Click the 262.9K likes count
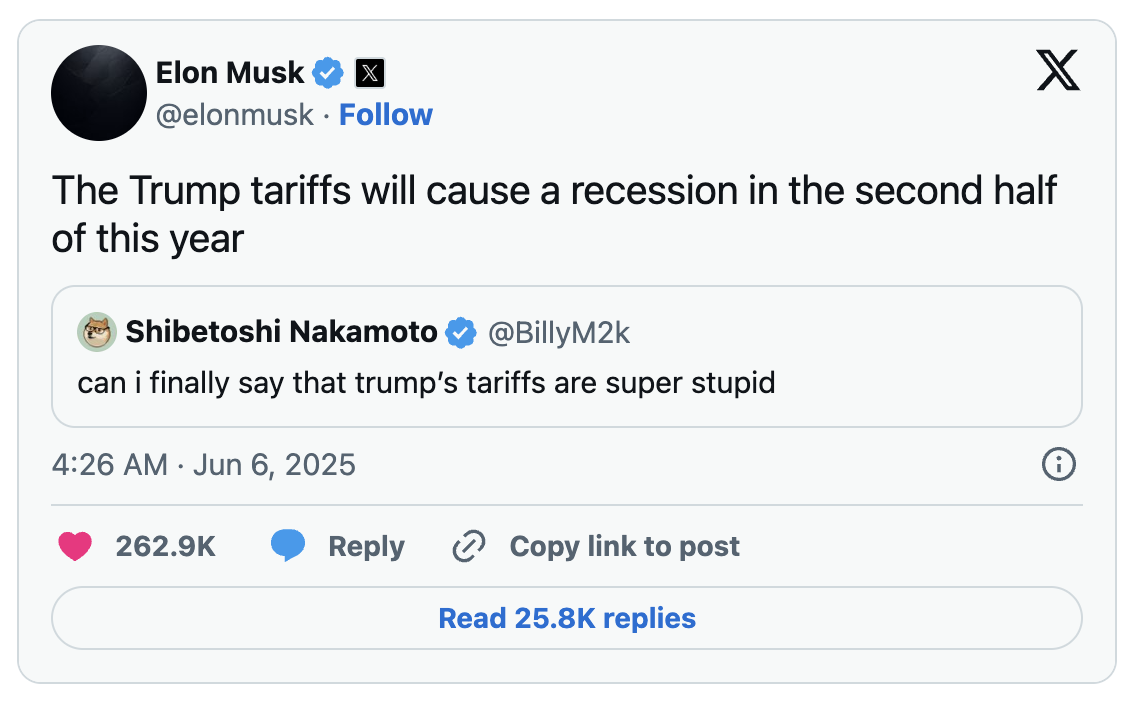Image resolution: width=1142 pixels, height=702 pixels. [166, 546]
